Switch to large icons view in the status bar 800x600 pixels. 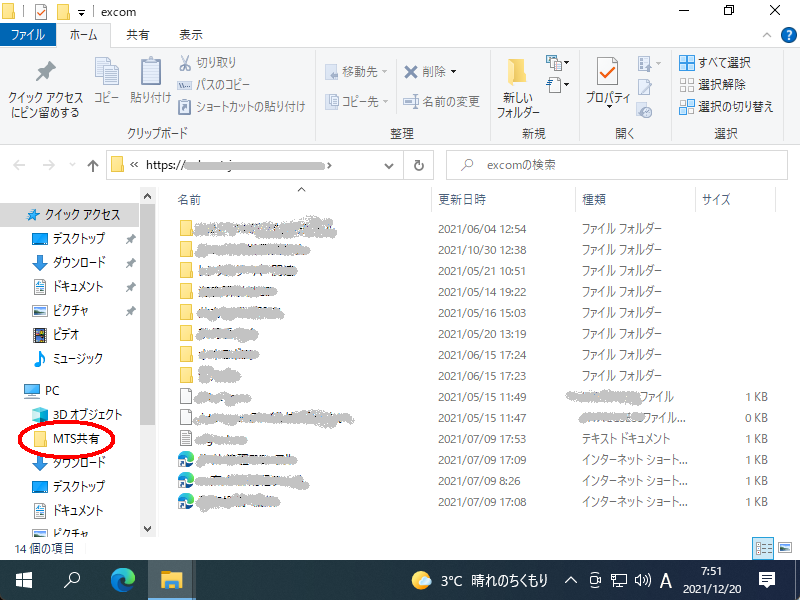(783, 548)
